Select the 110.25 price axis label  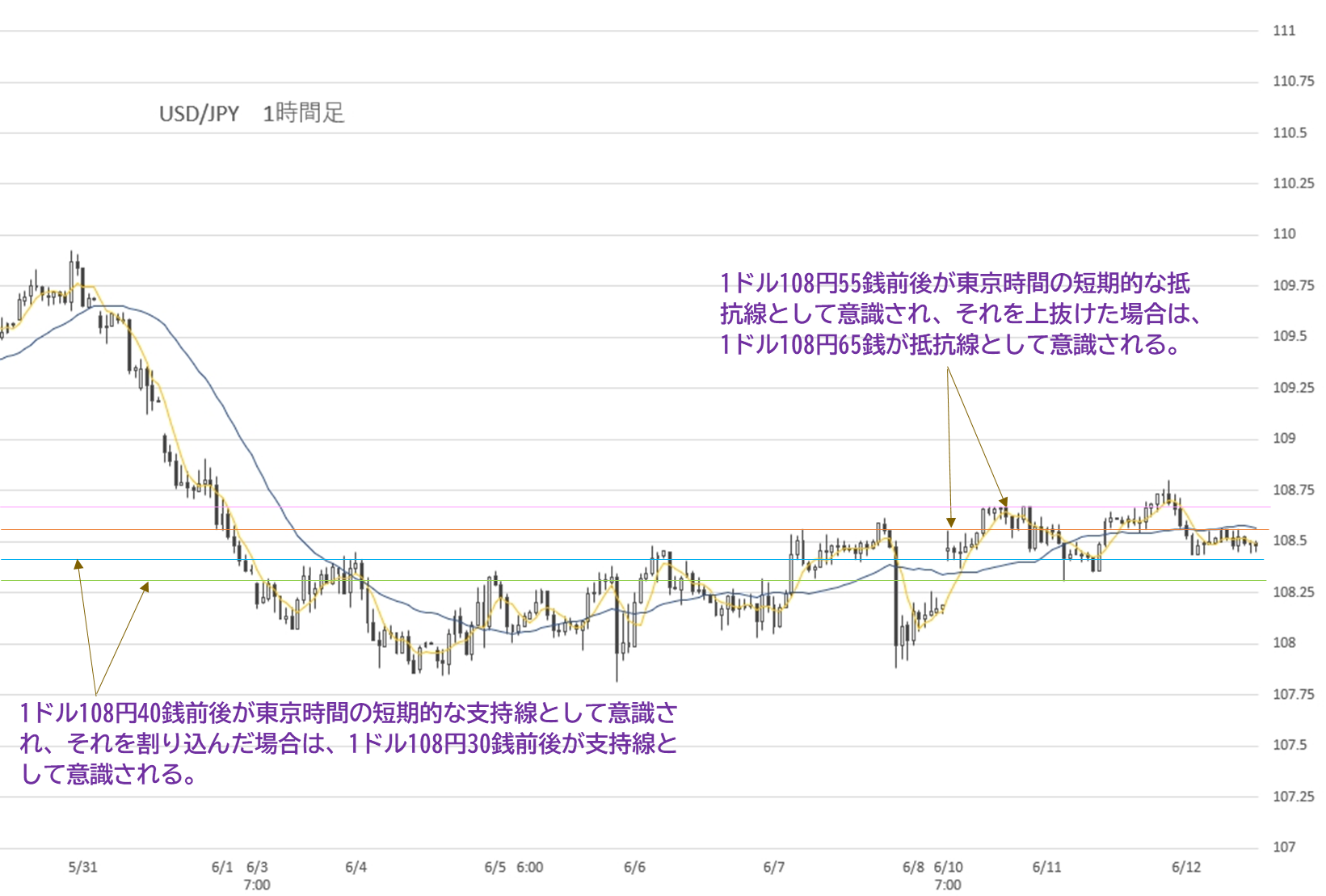coord(1294,183)
